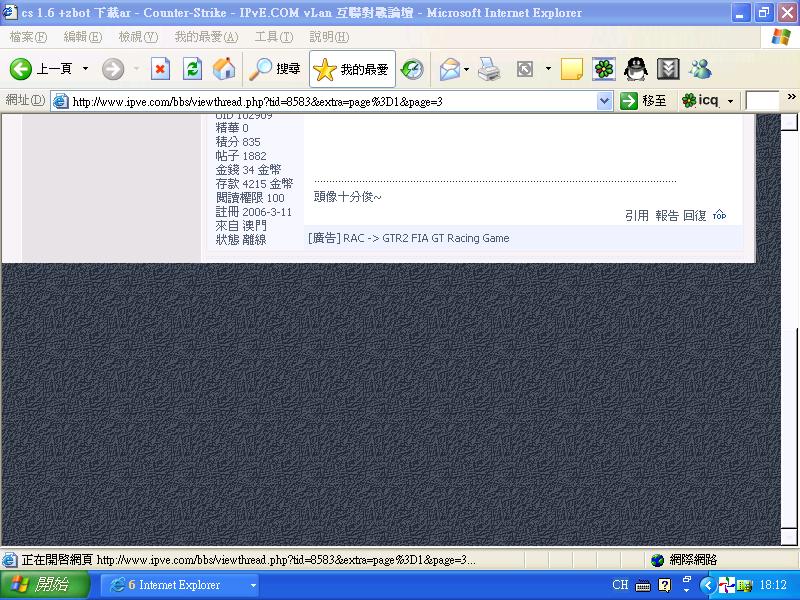Open the 檢視(V) menu
The width and height of the screenshot is (800, 600).
pyautogui.click(x=138, y=37)
